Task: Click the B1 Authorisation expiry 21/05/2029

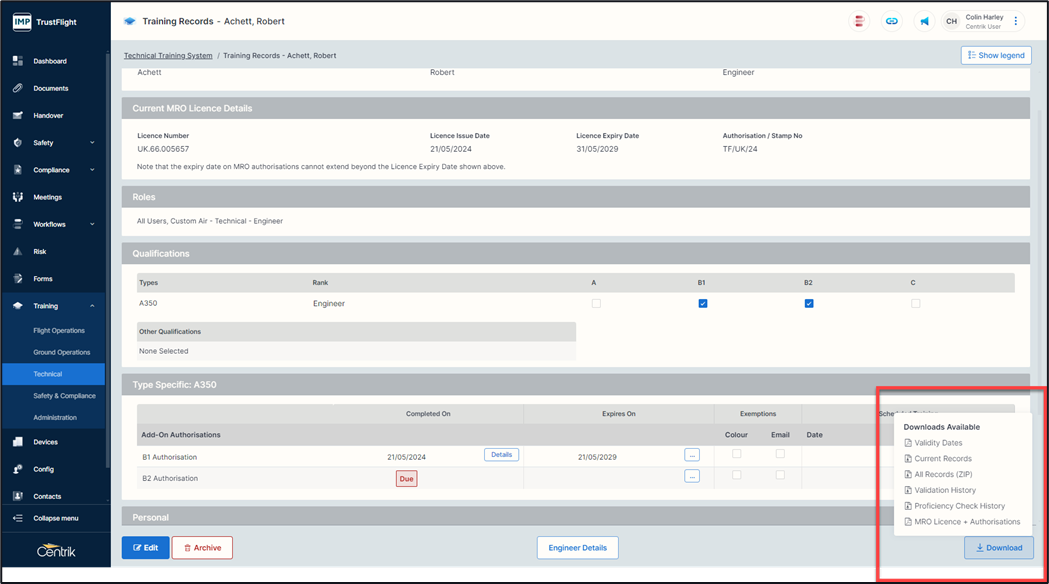Action: click(597, 458)
